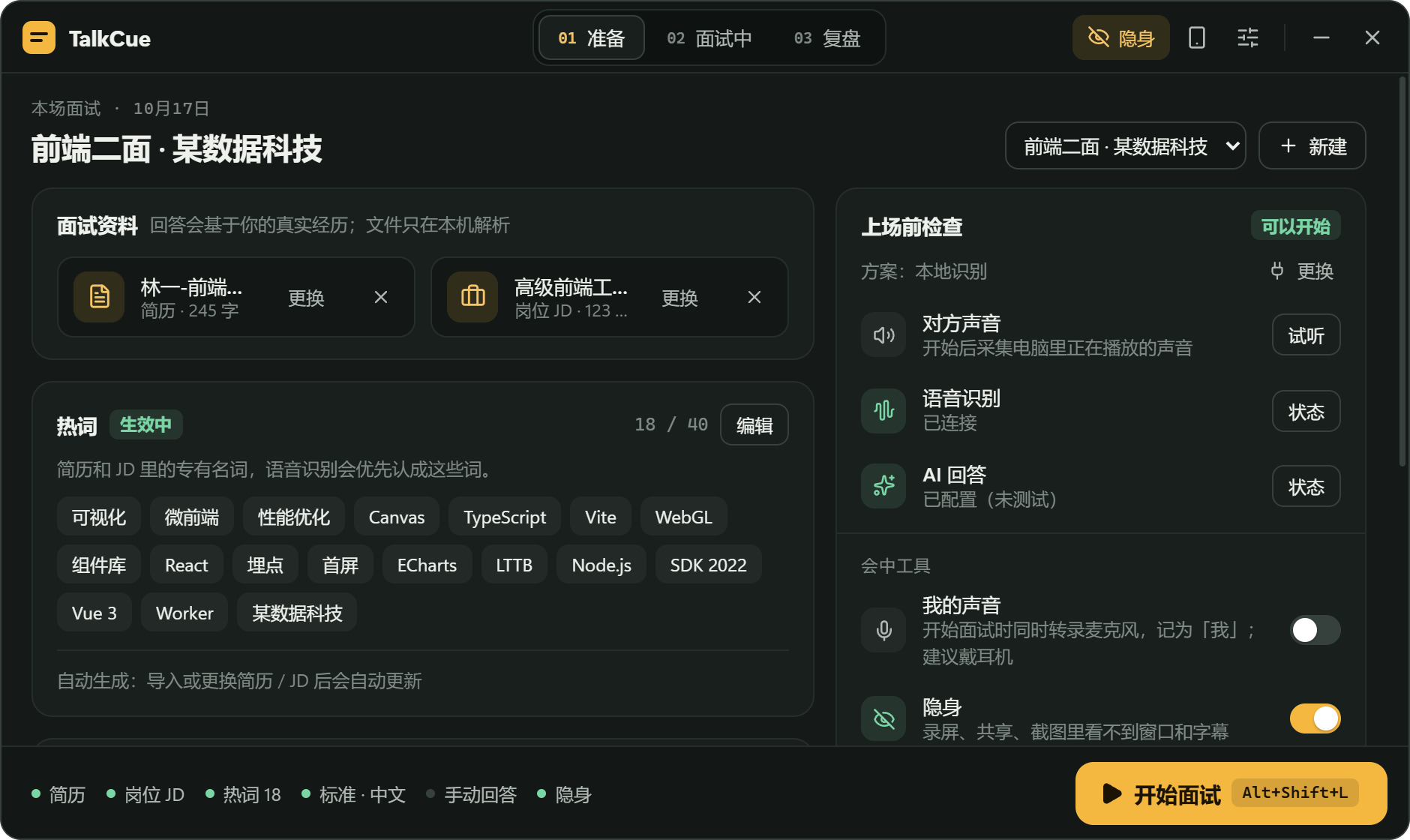1410x840 pixels.
Task: Click the speaker icon for 对方声音
Action: point(883,334)
